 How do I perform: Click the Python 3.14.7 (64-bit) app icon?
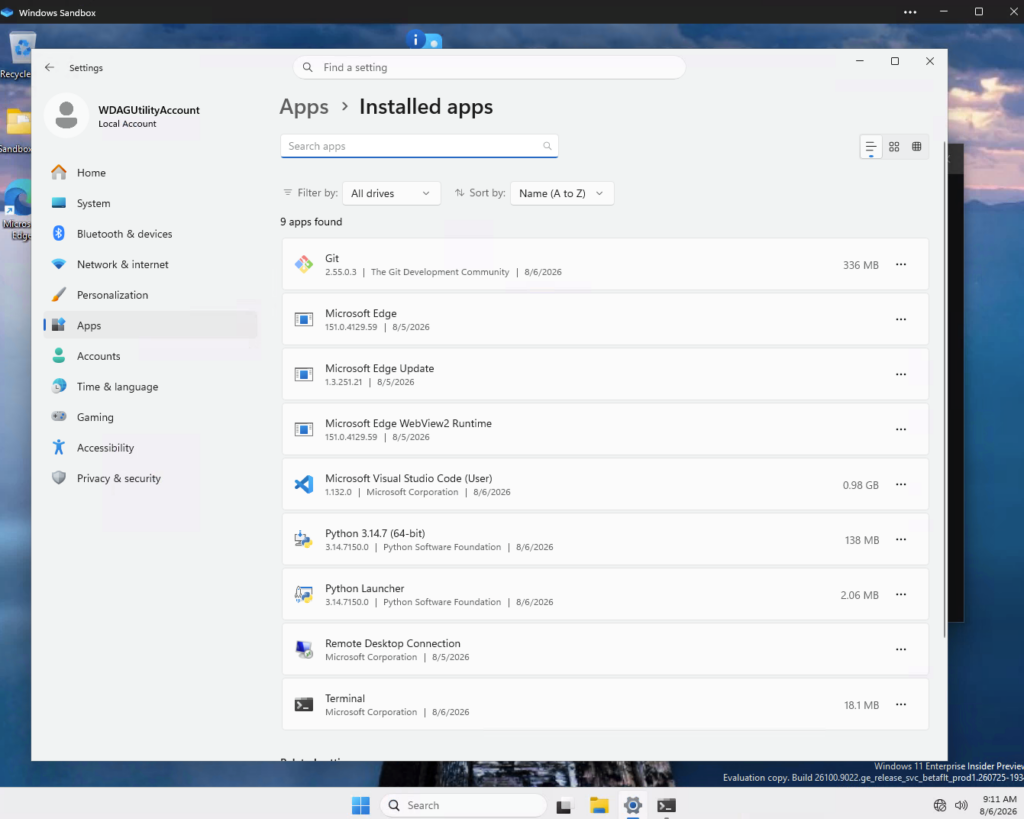tap(304, 539)
